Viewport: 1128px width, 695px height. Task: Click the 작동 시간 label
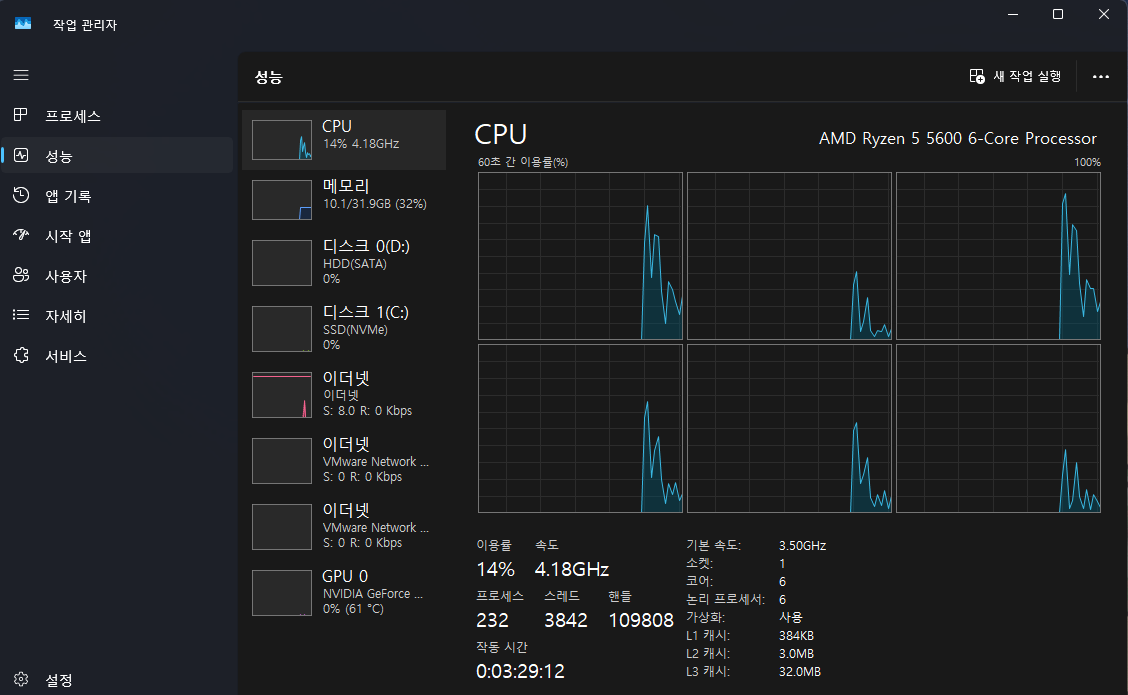[x=502, y=647]
